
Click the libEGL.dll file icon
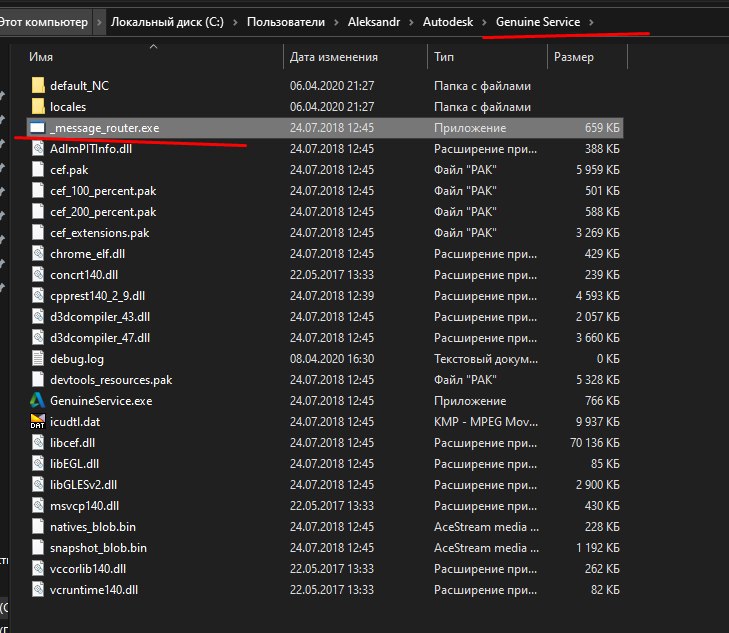[x=38, y=463]
